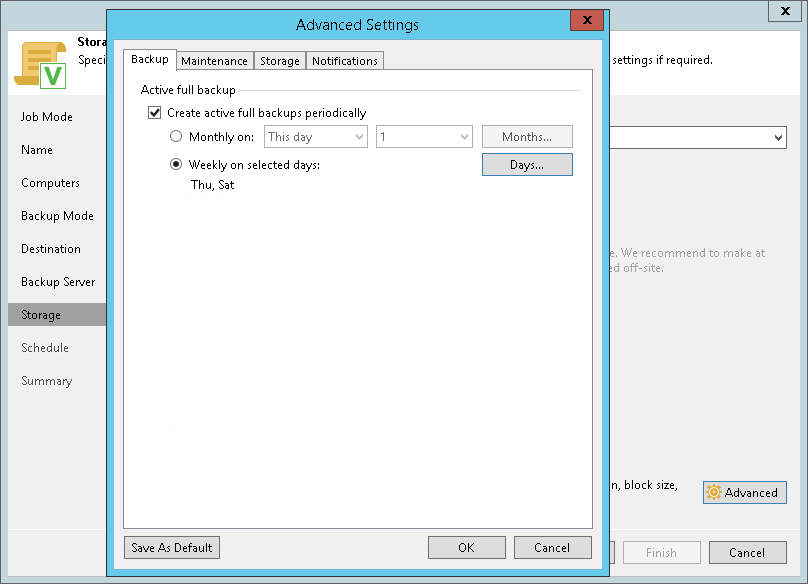The height and width of the screenshot is (584, 808).
Task: Select Weekly on selected days option
Action: (176, 165)
